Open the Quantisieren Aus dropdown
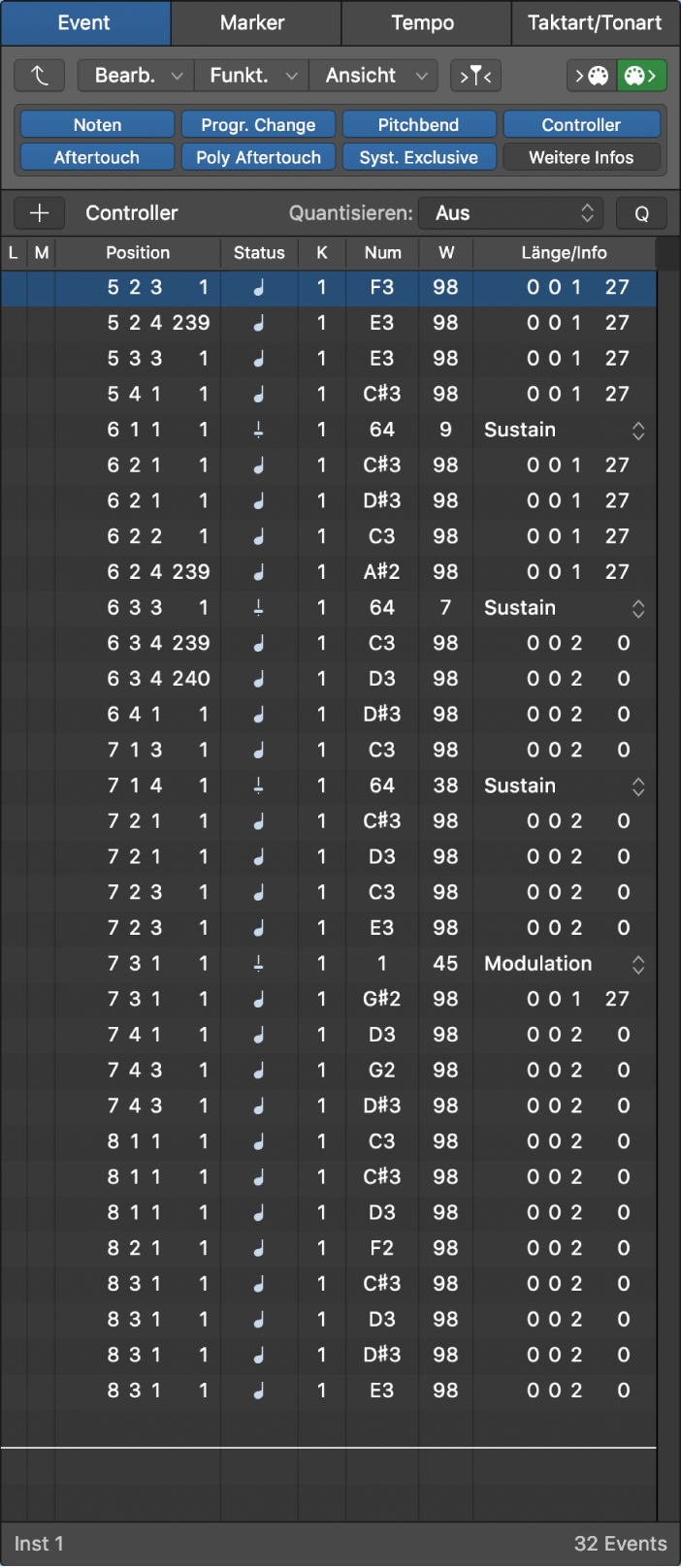 [511, 213]
